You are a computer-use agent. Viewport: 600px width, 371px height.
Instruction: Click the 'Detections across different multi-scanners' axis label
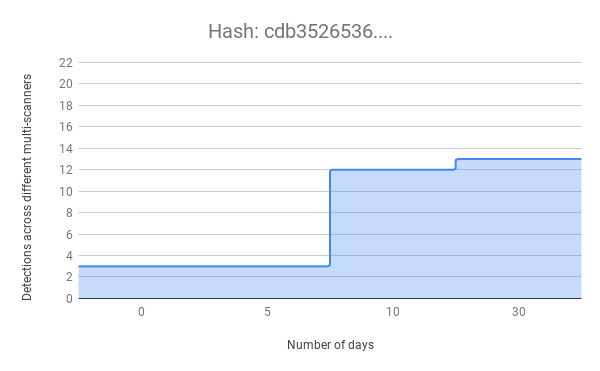[26, 187]
